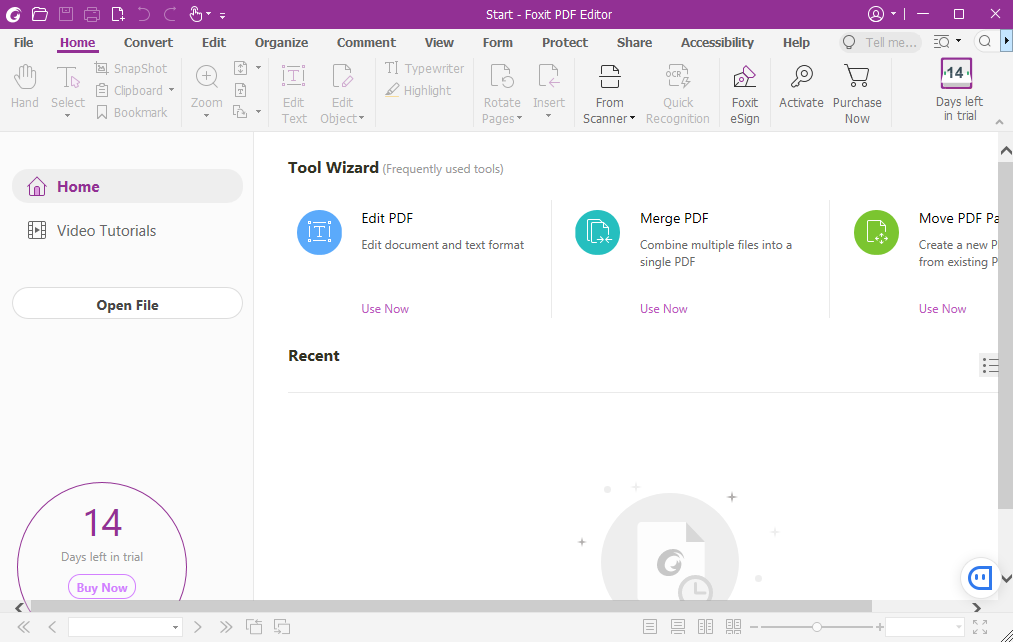Viewport: 1013px width, 642px height.
Task: Open the account profile dropdown
Action: click(883, 14)
